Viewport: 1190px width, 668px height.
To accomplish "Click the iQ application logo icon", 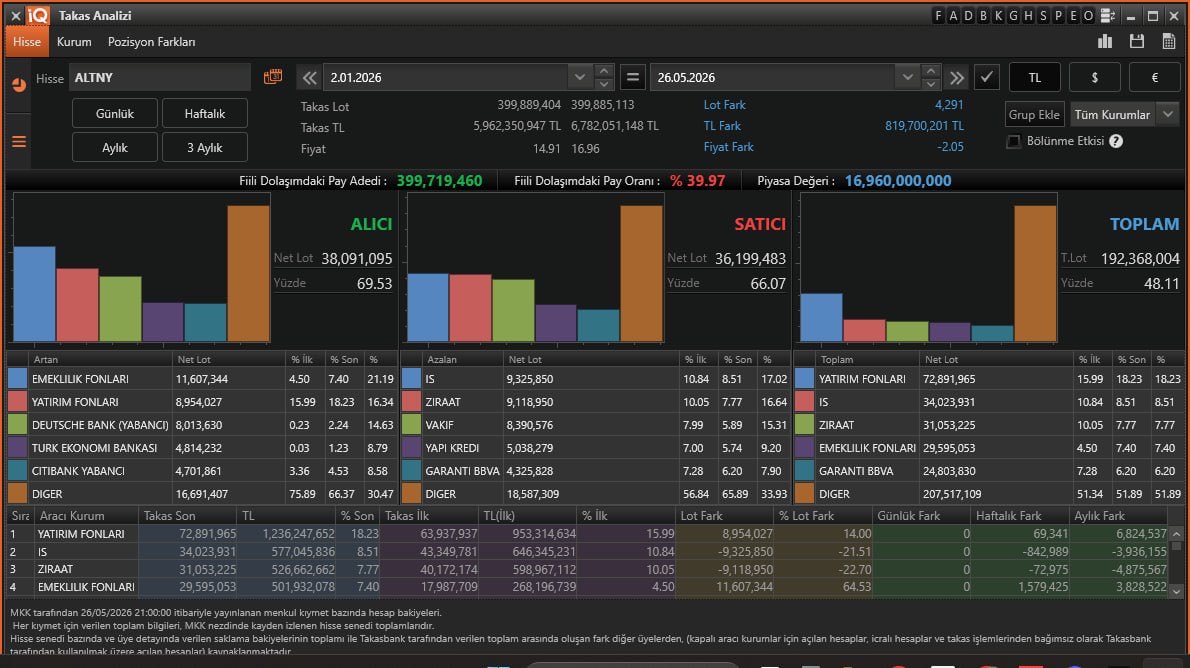I will [37, 15].
